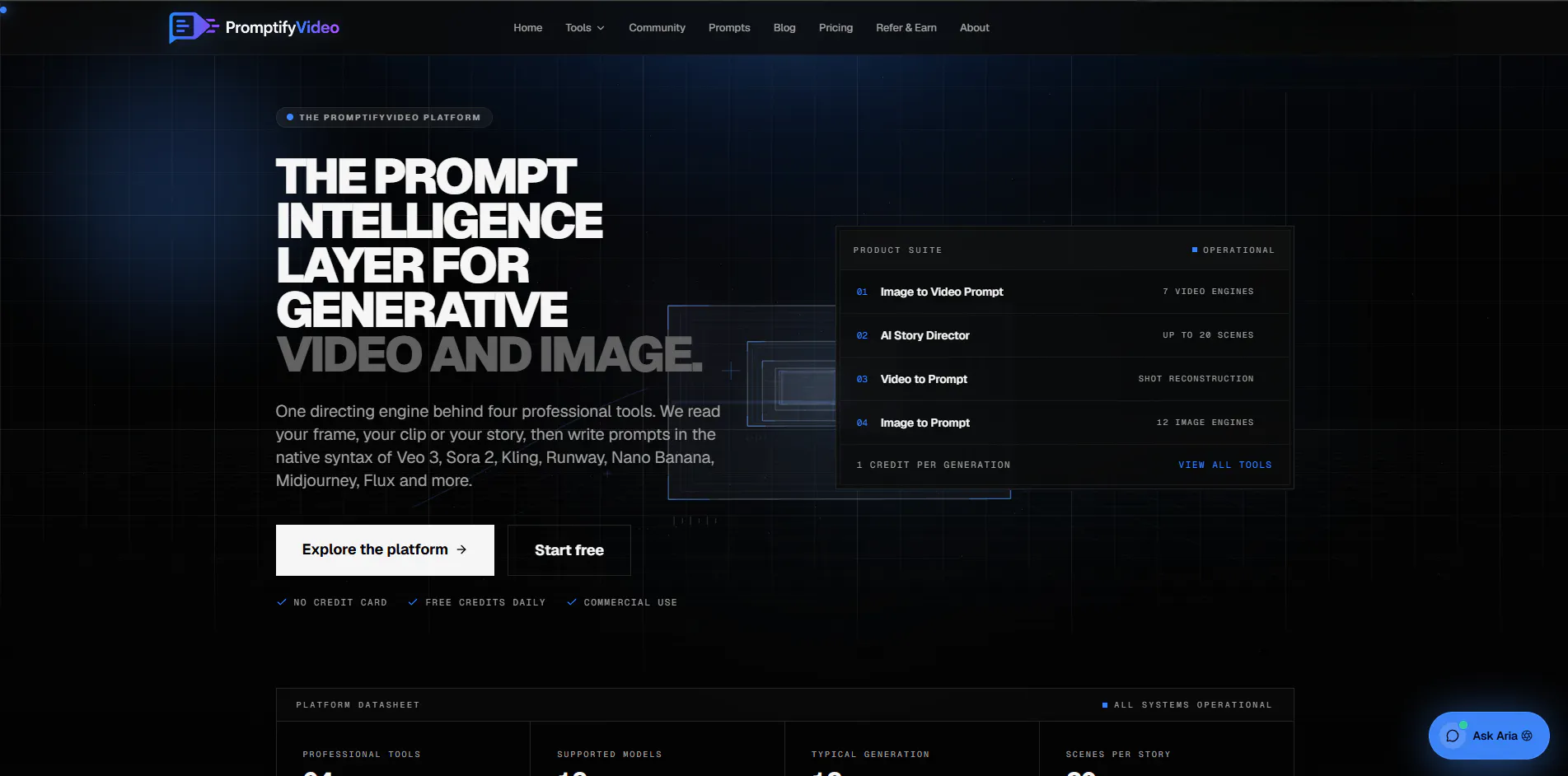
Task: Click the "PROFESSIONAL TOOLS" datasheet label
Action: tap(362, 755)
